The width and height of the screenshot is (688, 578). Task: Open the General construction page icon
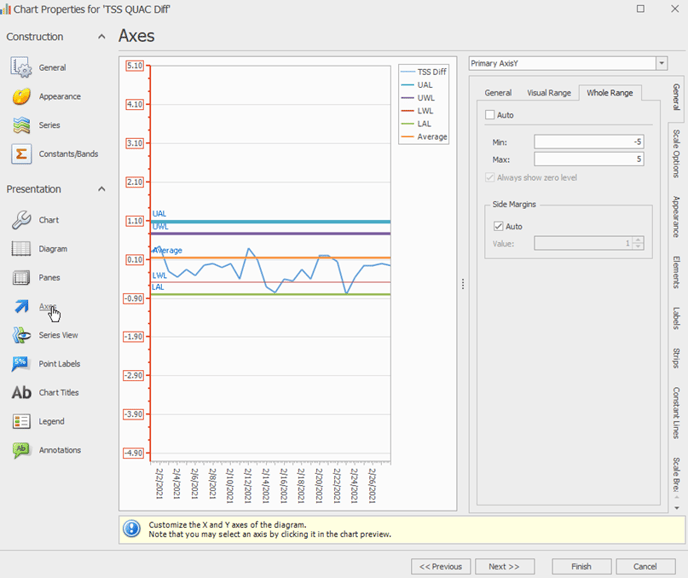coord(21,67)
